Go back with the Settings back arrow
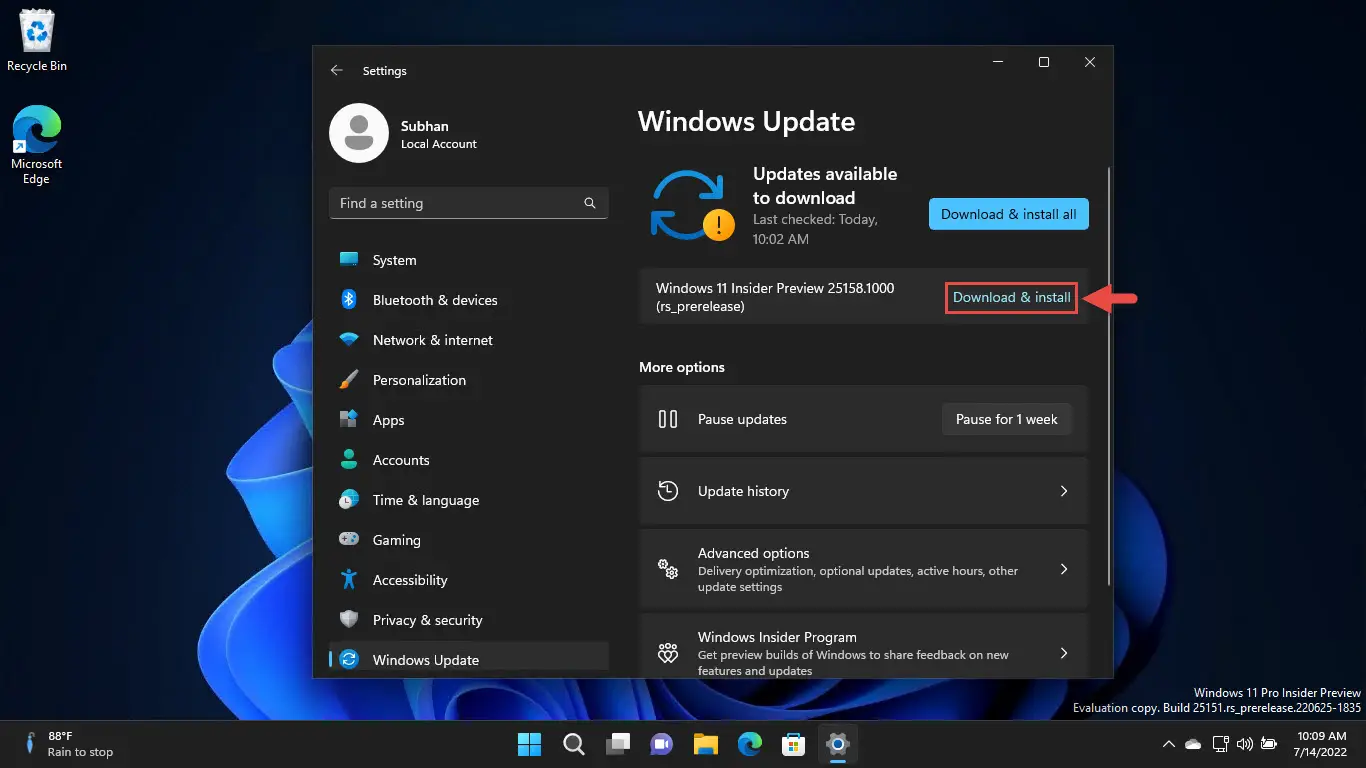Image resolution: width=1366 pixels, height=768 pixels. (x=337, y=71)
